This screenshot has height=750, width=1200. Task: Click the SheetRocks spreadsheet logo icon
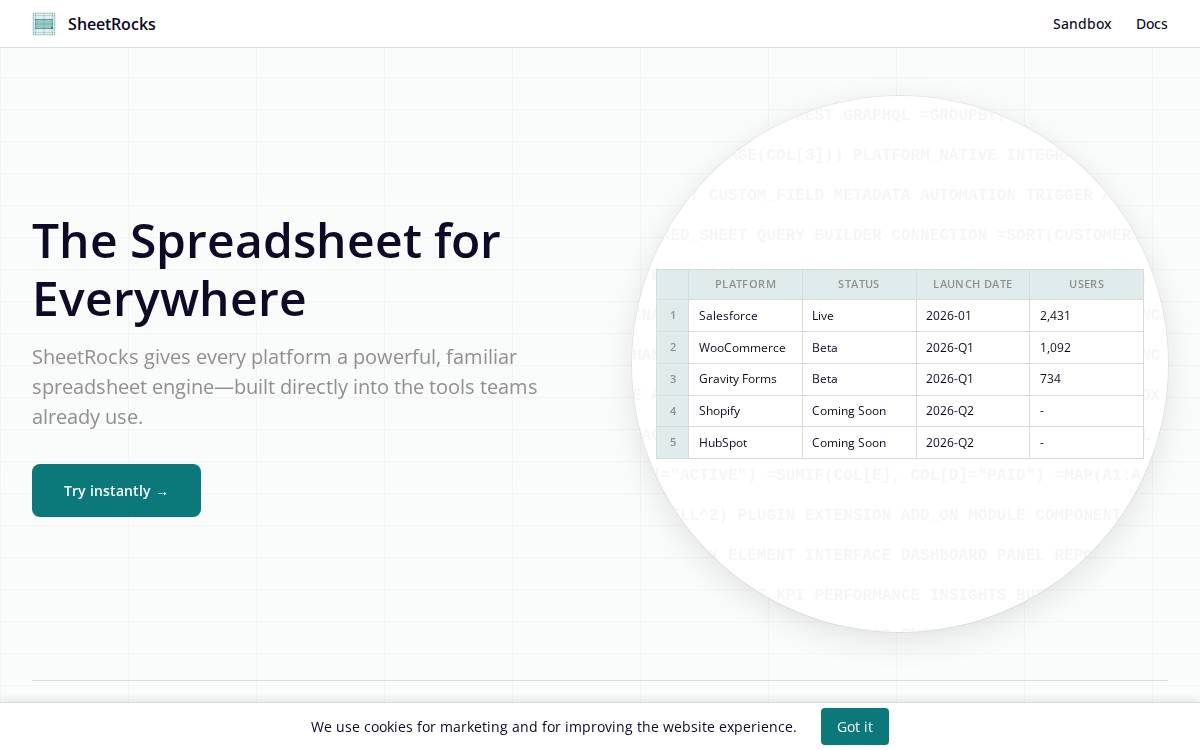(x=44, y=24)
